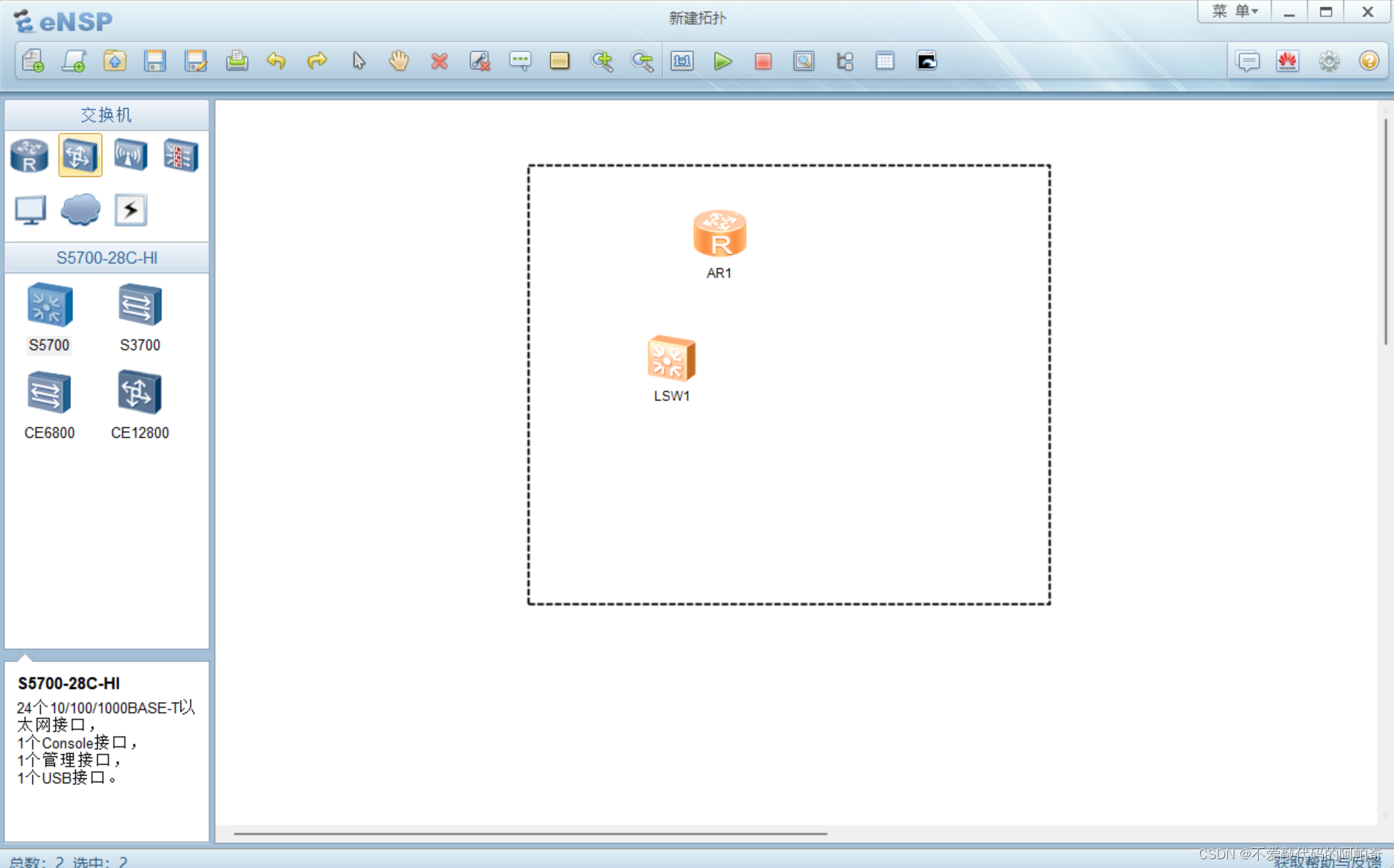Open help question mark icon
Image resolution: width=1394 pixels, height=868 pixels.
(x=1369, y=61)
